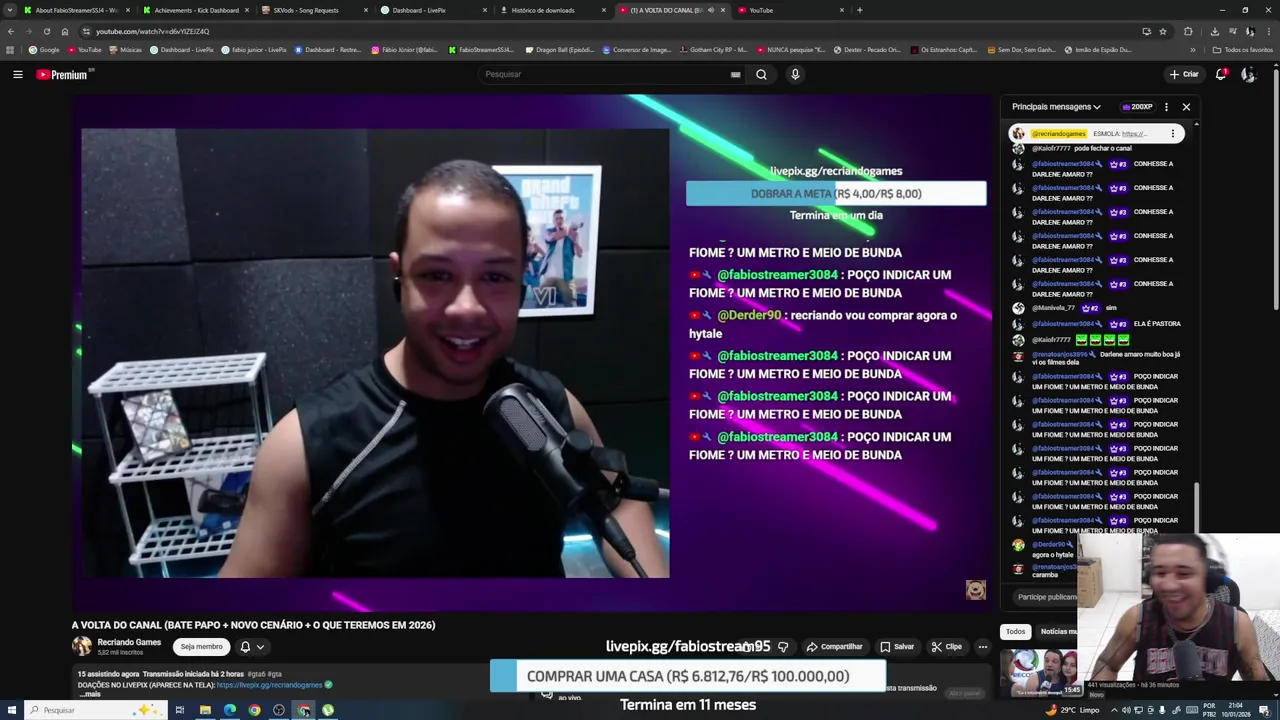This screenshot has height=720, width=1280.
Task: Focus the Participe publicamente chat input
Action: 1047,597
